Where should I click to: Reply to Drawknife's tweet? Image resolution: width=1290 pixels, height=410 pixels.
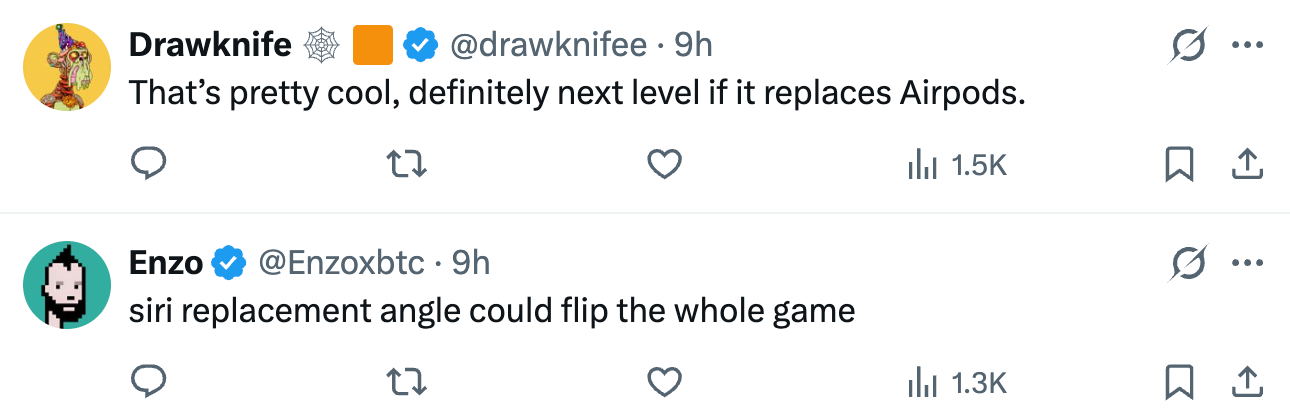pos(149,164)
